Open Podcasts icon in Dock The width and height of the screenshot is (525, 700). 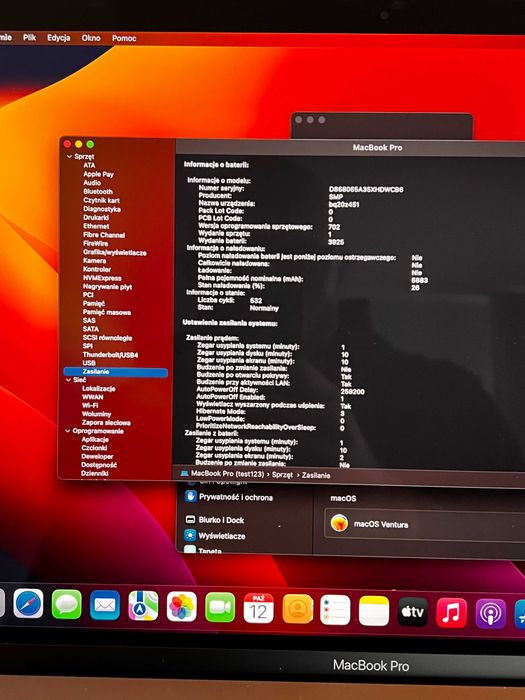[490, 614]
